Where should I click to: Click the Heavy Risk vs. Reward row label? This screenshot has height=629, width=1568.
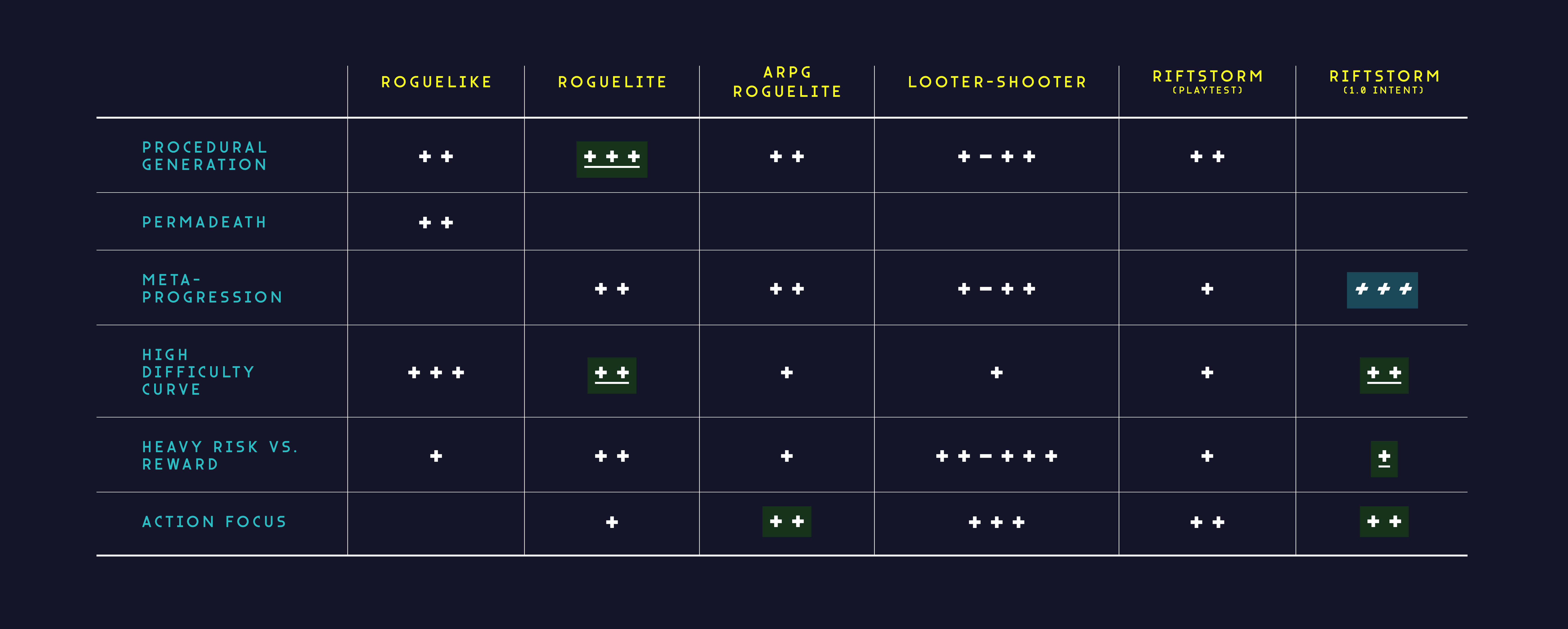click(220, 456)
